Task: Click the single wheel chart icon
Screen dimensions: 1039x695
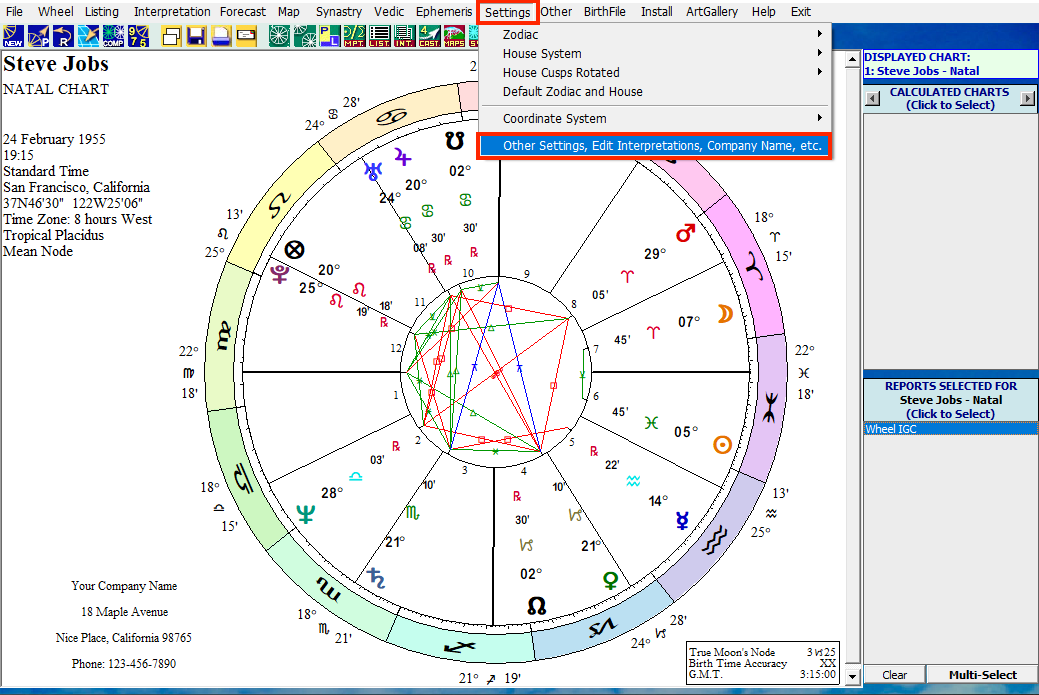Action: tap(279, 36)
